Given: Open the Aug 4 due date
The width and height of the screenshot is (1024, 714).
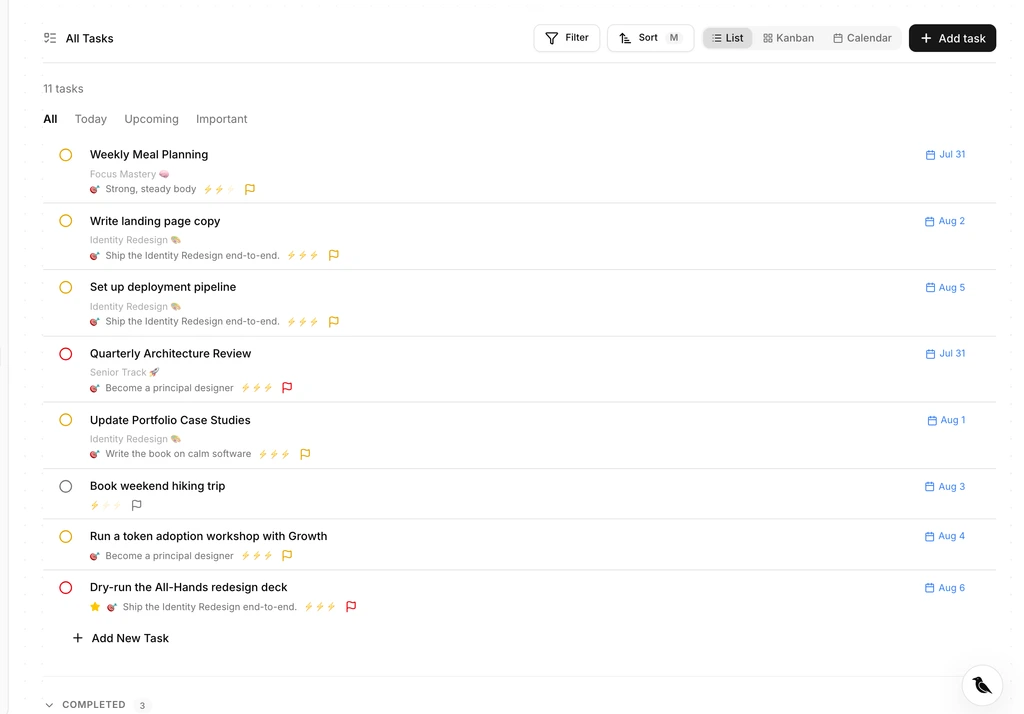Looking at the screenshot, I should point(944,536).
